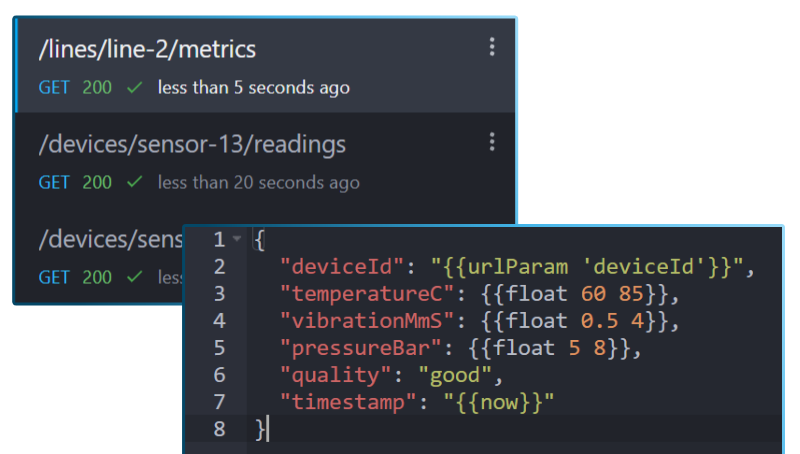Place cursor on the "vibrationMmS" line

pos(479,321)
